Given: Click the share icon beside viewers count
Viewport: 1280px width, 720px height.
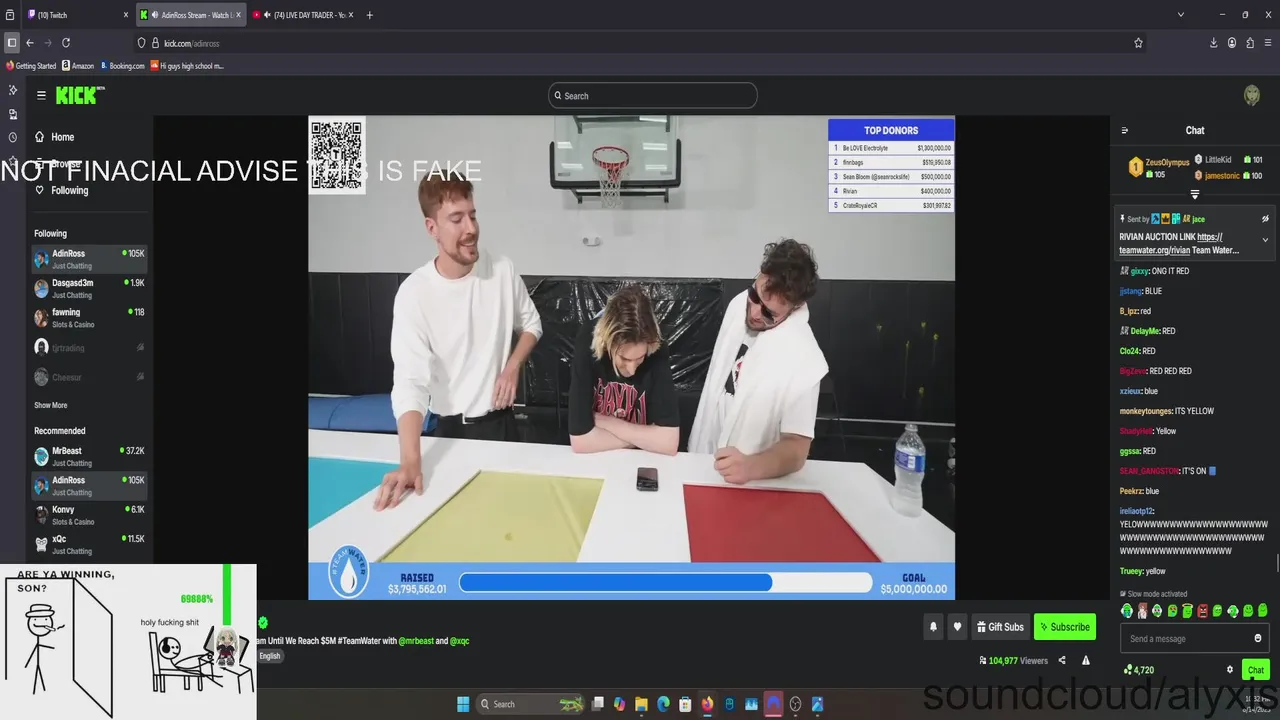Looking at the screenshot, I should point(1062,660).
